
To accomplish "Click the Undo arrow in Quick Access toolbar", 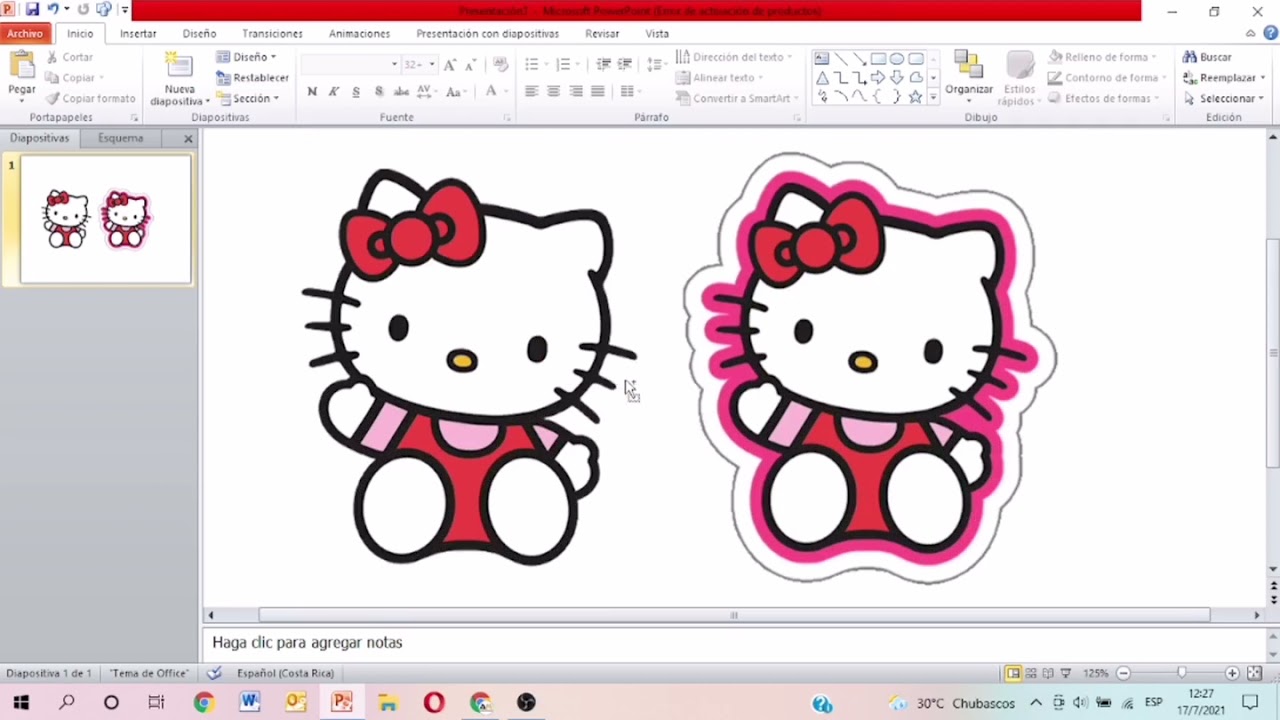I will click(x=53, y=10).
